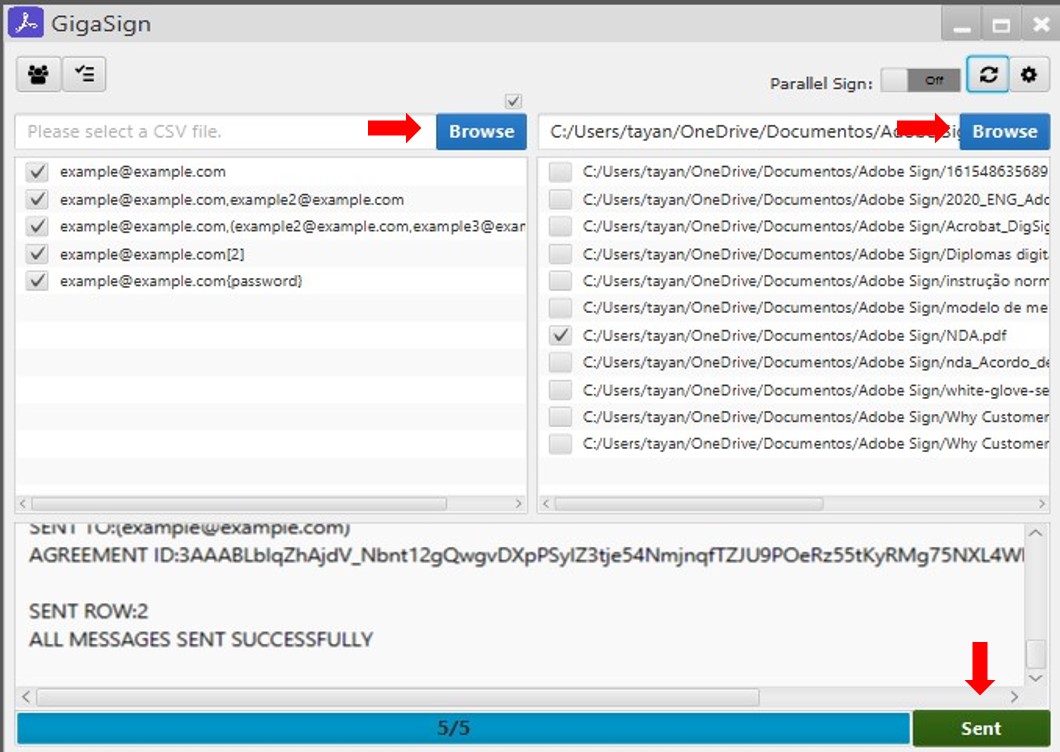Viewport: 1060px width, 752px height.
Task: Click the recipients list horizontal scrollbar
Action: point(239,504)
